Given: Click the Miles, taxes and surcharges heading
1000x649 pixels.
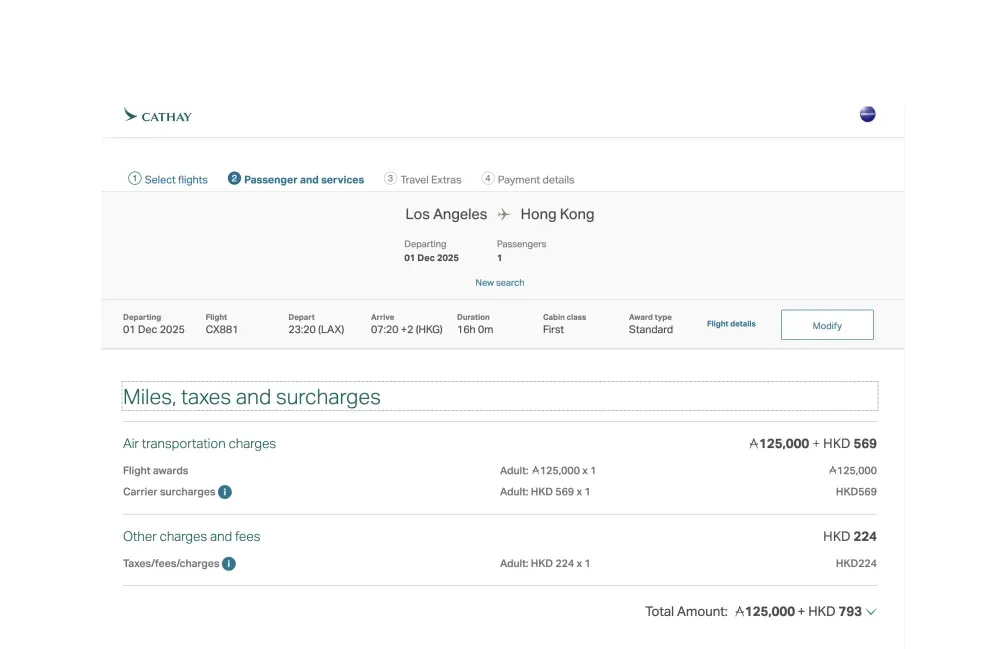Looking at the screenshot, I should 252,397.
